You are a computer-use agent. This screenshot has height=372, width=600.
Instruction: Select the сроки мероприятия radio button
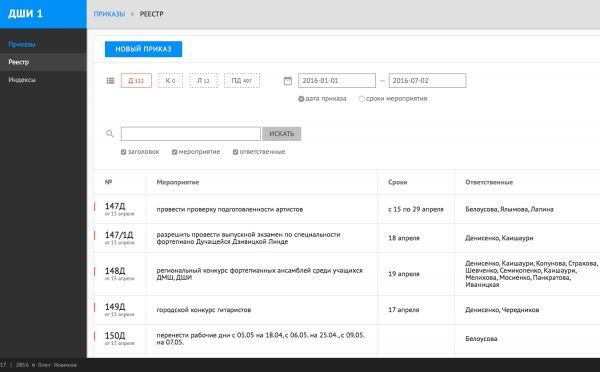[361, 99]
